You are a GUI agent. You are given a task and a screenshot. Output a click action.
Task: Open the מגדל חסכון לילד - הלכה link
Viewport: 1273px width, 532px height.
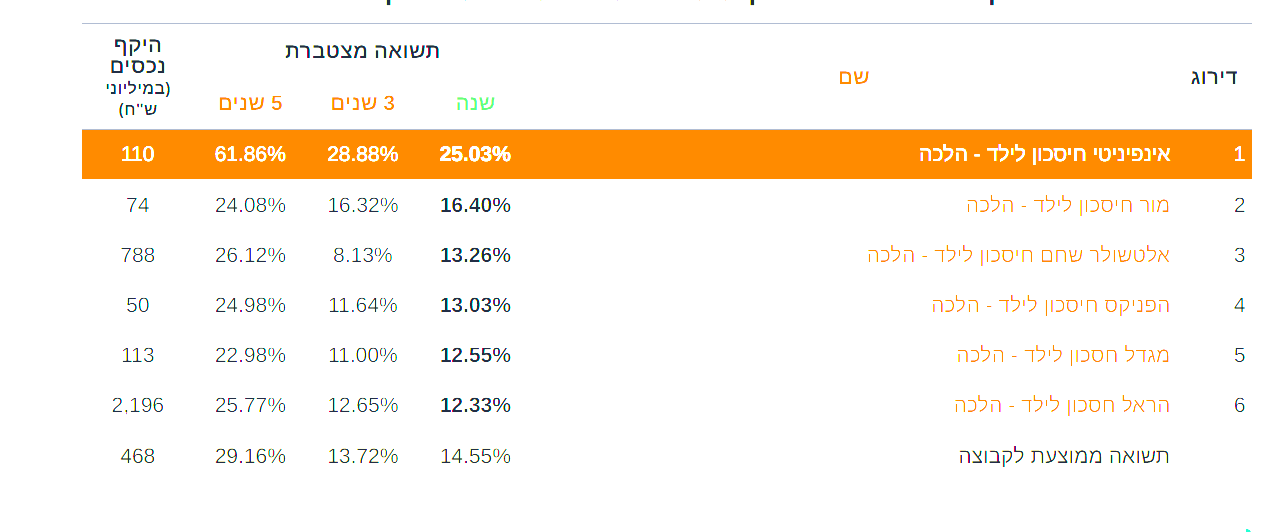pyautogui.click(x=1062, y=355)
